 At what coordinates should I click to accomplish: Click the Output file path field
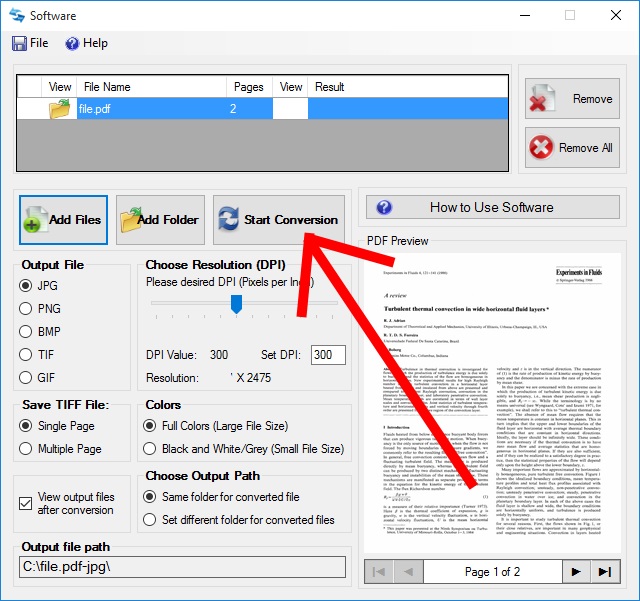coord(182,567)
